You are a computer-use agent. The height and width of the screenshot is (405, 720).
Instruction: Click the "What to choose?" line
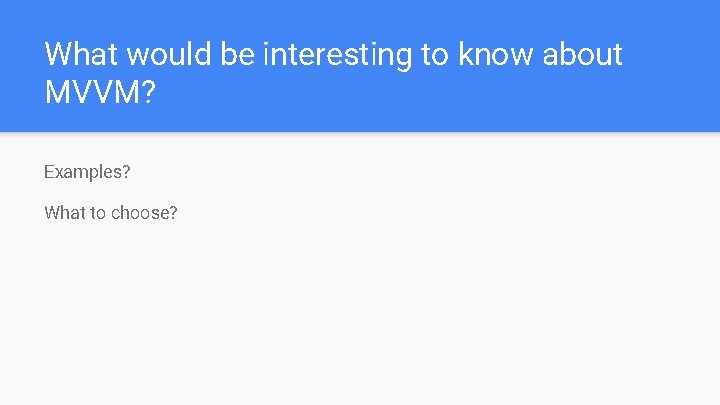[x=110, y=212]
